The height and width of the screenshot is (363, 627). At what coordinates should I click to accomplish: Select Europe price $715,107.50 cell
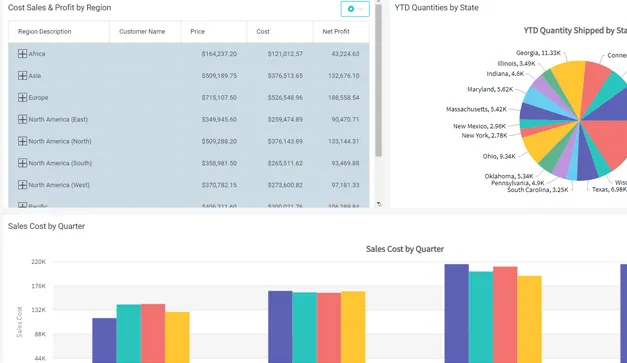point(219,98)
